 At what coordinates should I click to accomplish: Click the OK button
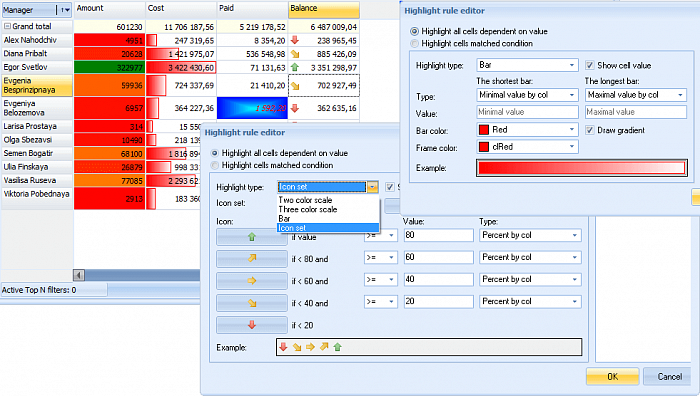point(612,376)
